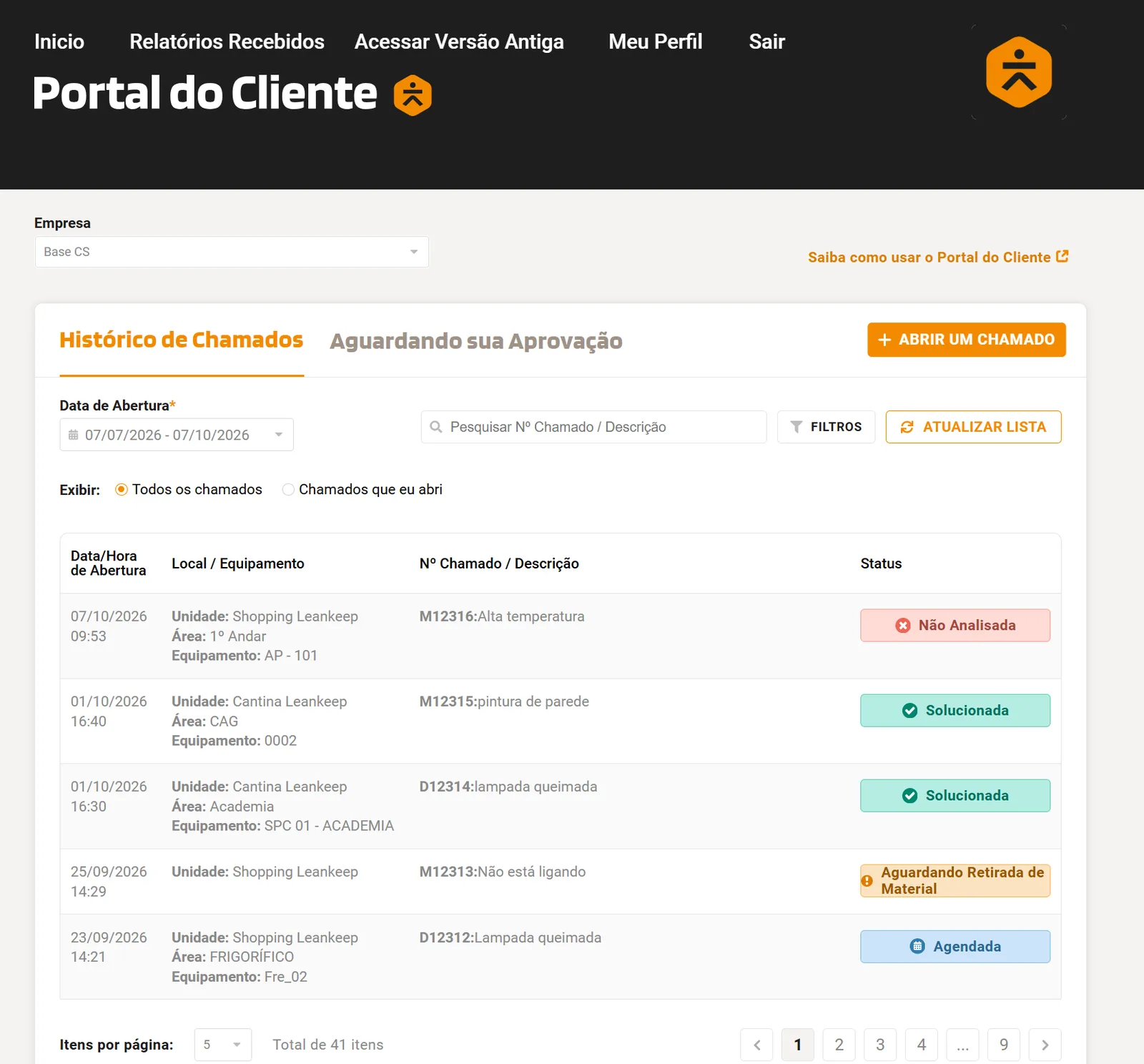Open the Itens por página dropdown
Image resolution: width=1144 pixels, height=1064 pixels.
[x=223, y=1045]
